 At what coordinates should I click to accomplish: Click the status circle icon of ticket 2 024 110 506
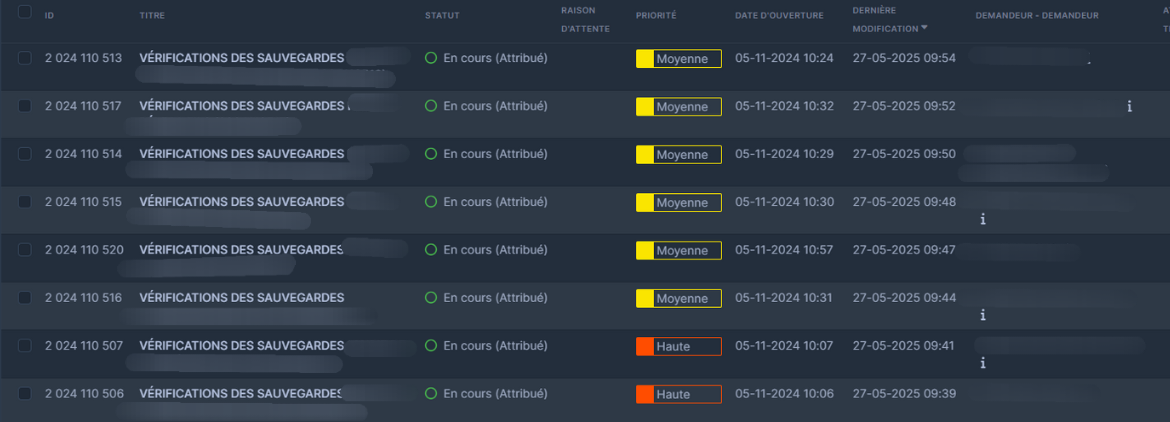(x=431, y=394)
